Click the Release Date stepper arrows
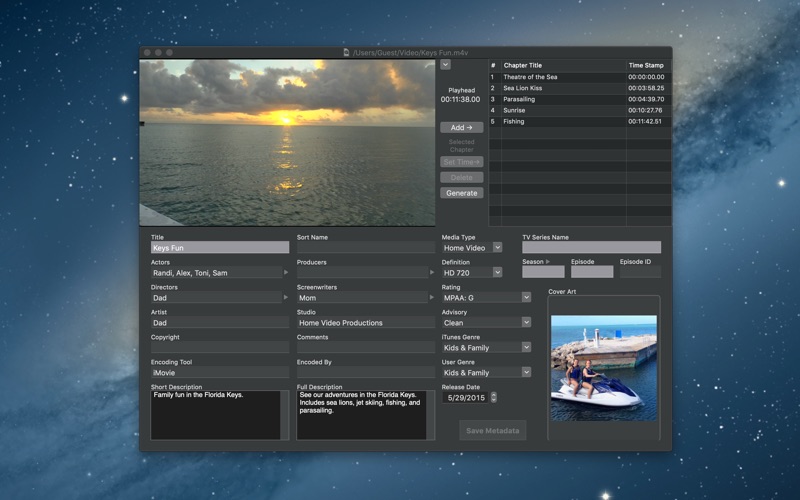Viewport: 800px width, 500px height. (493, 397)
